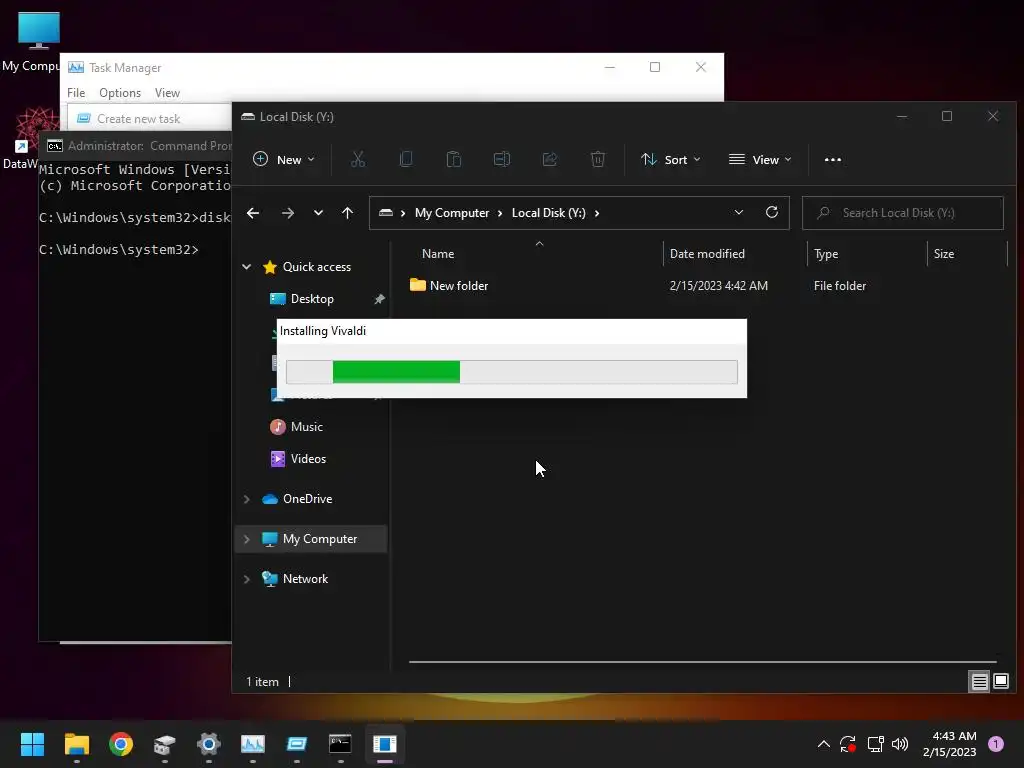Viewport: 1024px width, 768px height.
Task: Switch to large thumbnails view icon
Action: (1001, 682)
